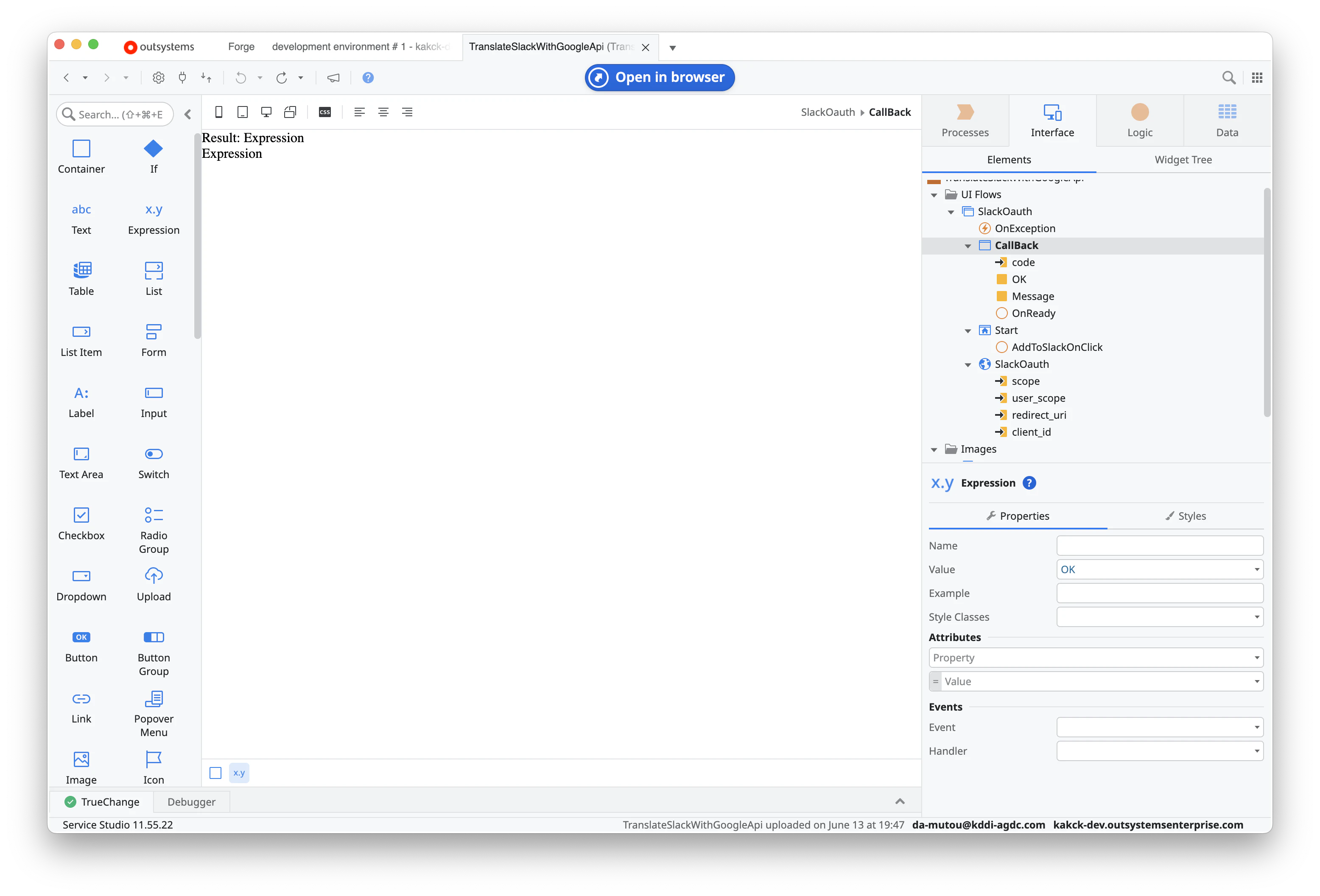This screenshot has height=896, width=1320.
Task: Switch to the Data tab
Action: [x=1227, y=120]
